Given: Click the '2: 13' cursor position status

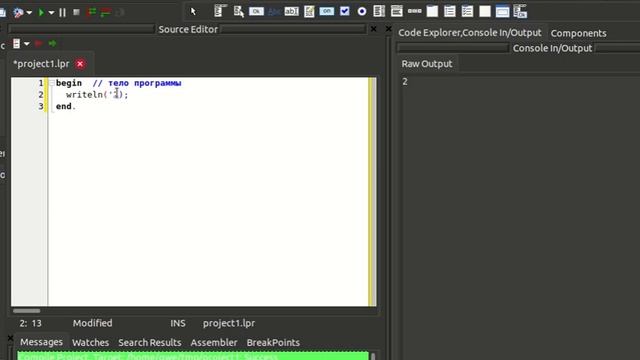Looking at the screenshot, I should (31, 323).
